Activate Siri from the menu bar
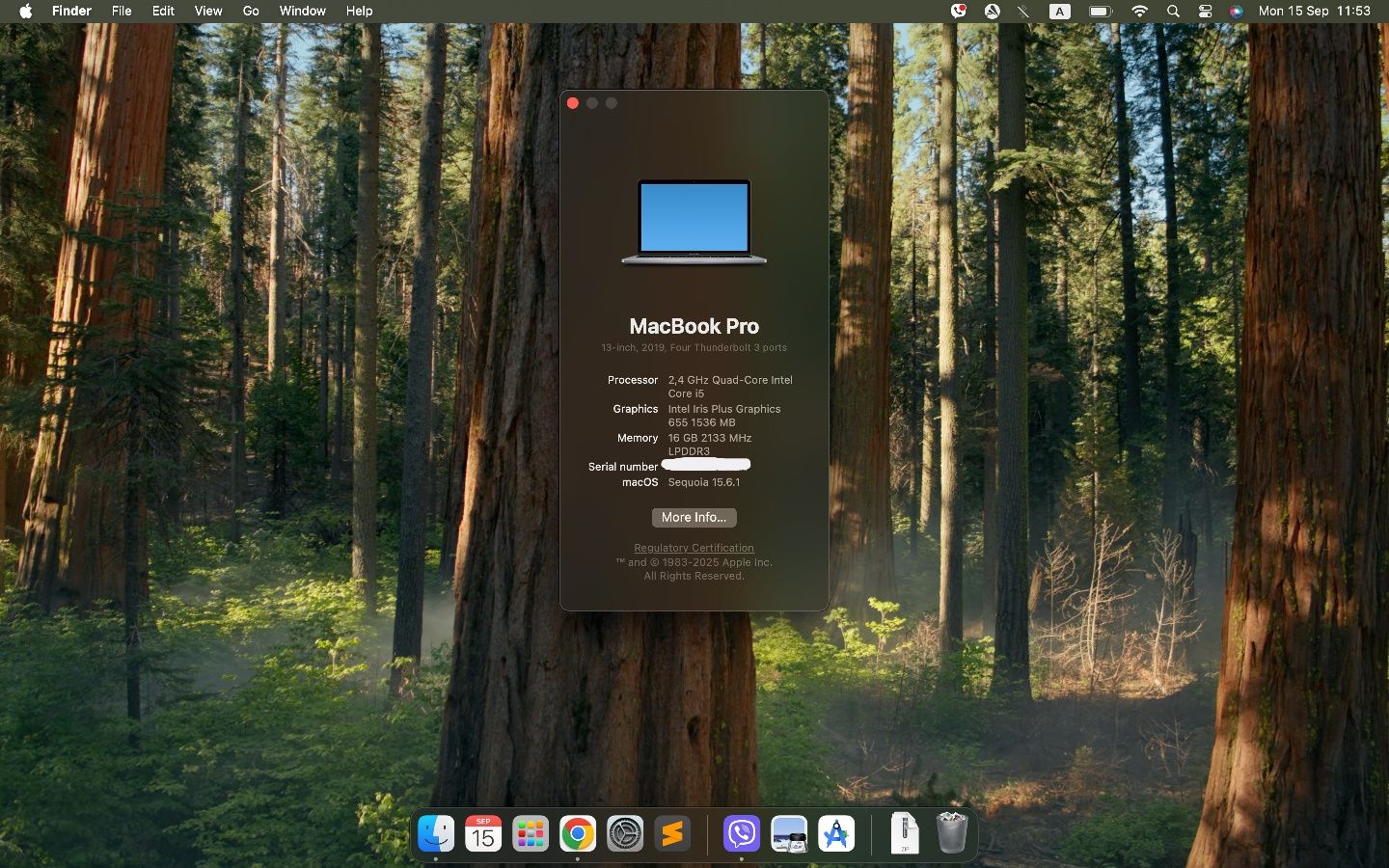The height and width of the screenshot is (868, 1389). point(1236,11)
